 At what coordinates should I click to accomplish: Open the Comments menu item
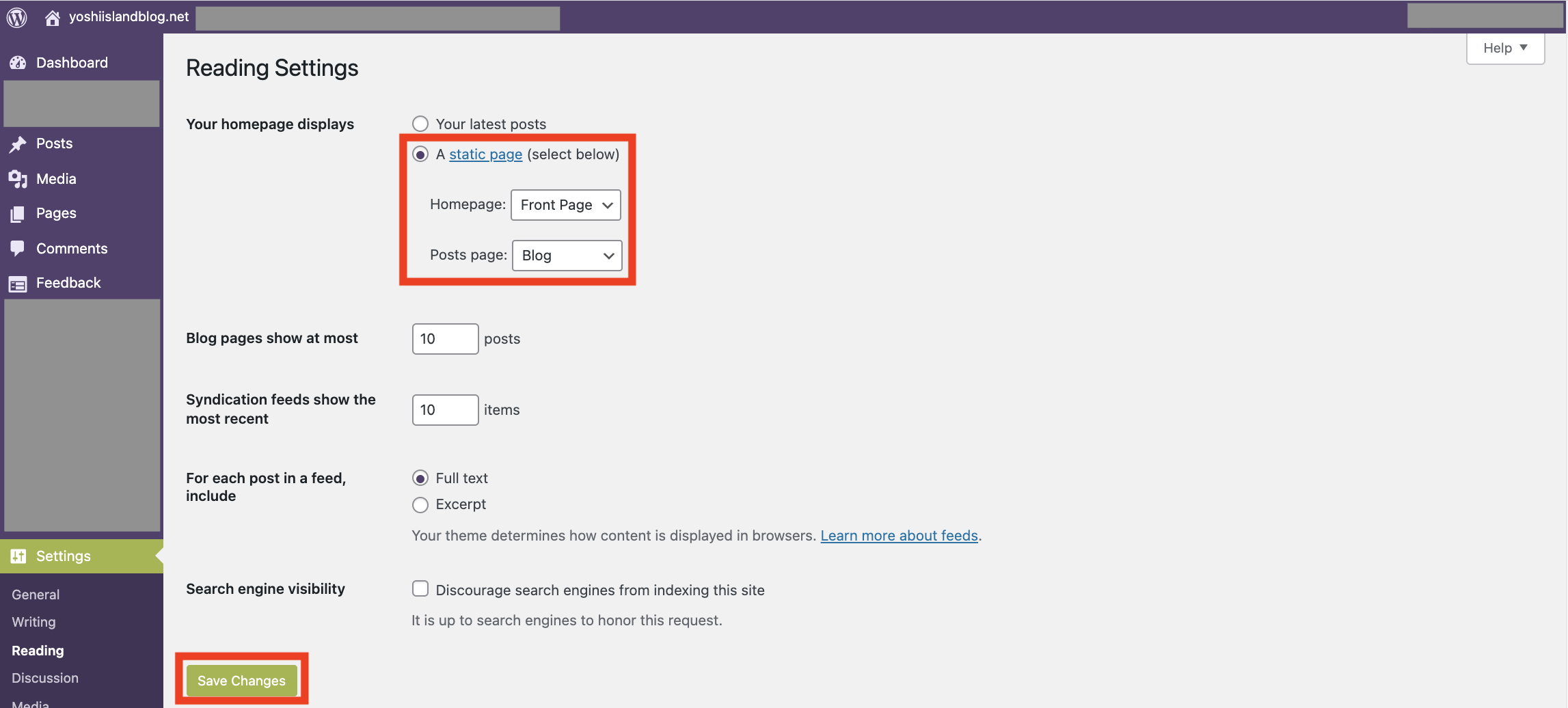[x=72, y=249]
